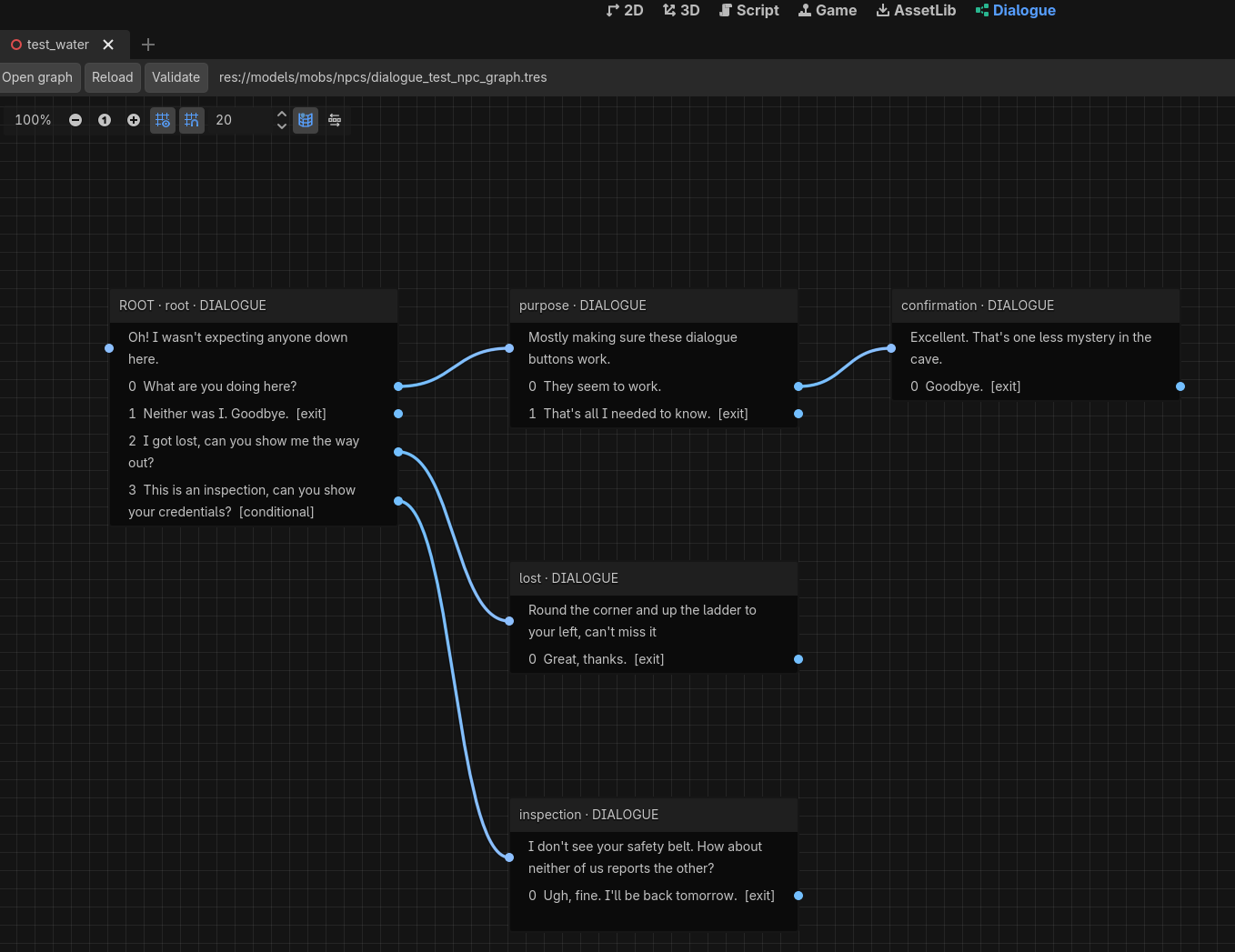This screenshot has width=1235, height=952.
Task: Click text 'Excellent. That's one less mystery'
Action: [x=1031, y=348]
